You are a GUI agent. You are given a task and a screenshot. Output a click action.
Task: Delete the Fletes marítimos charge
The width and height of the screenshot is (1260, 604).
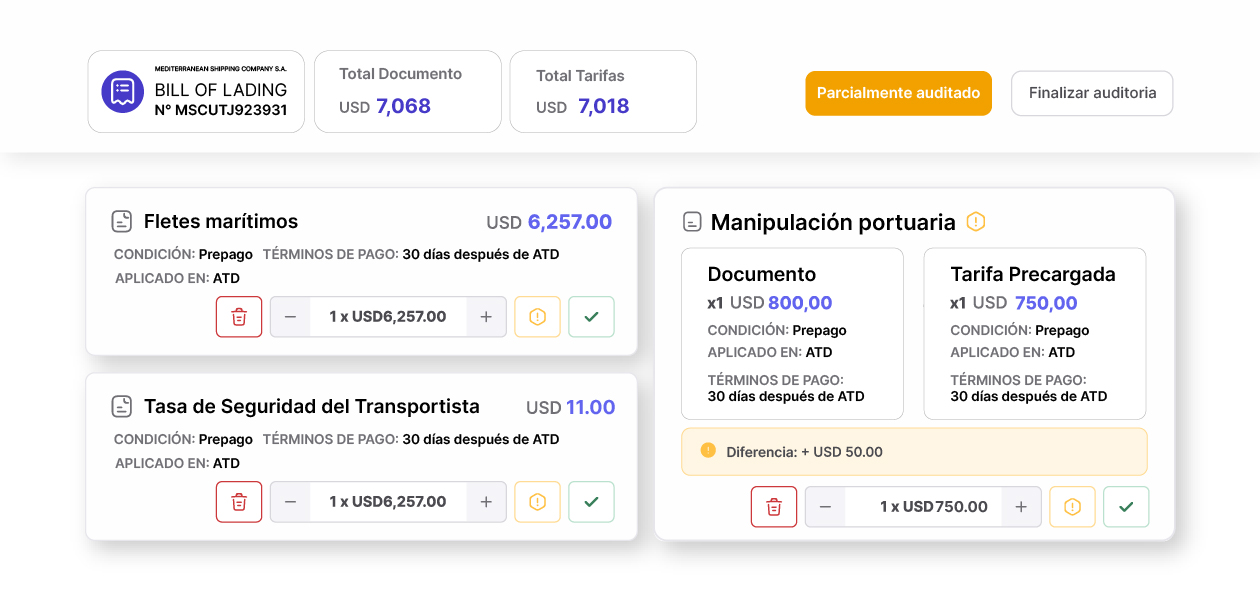239,317
